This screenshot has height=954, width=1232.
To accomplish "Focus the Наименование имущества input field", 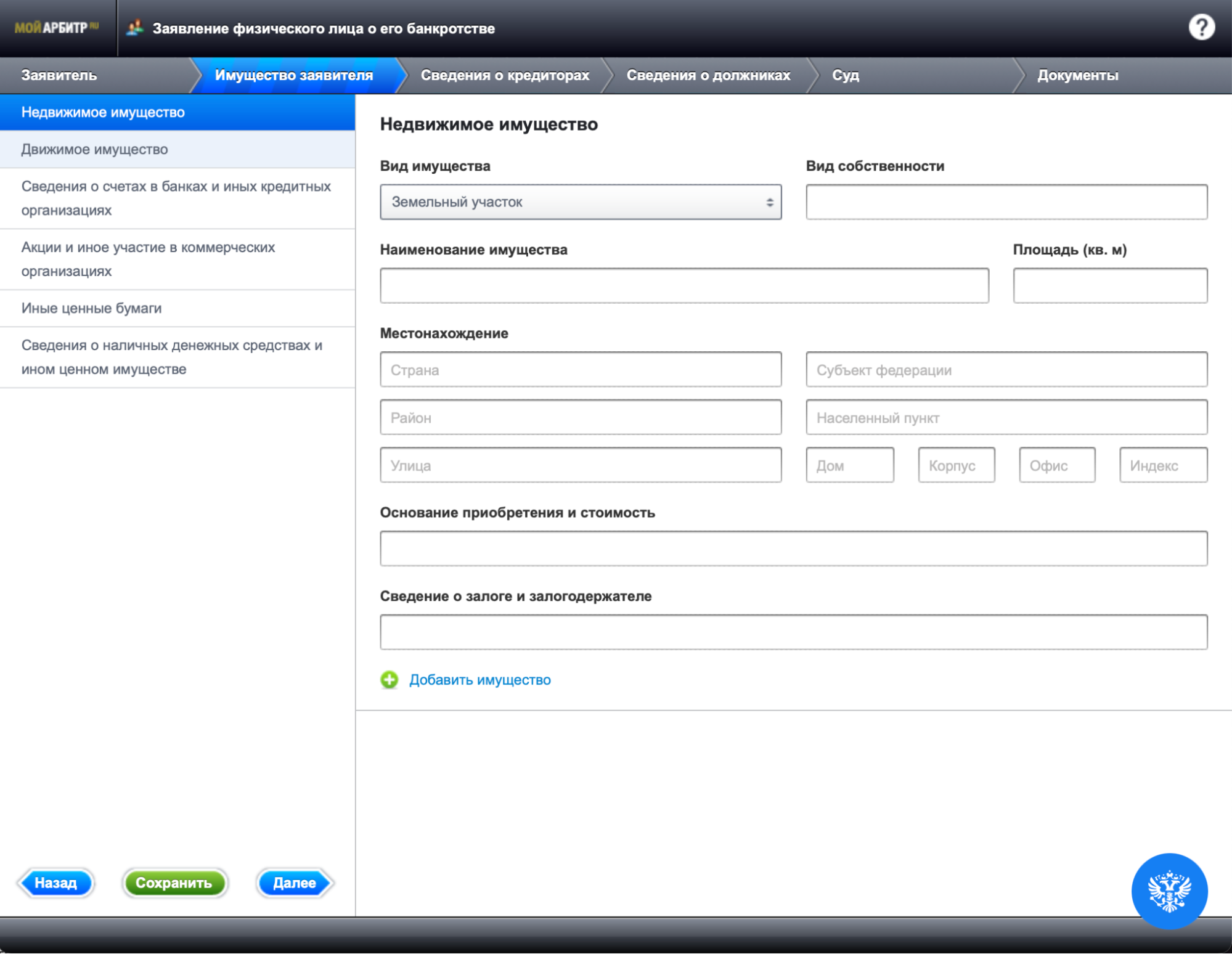I will coord(684,285).
